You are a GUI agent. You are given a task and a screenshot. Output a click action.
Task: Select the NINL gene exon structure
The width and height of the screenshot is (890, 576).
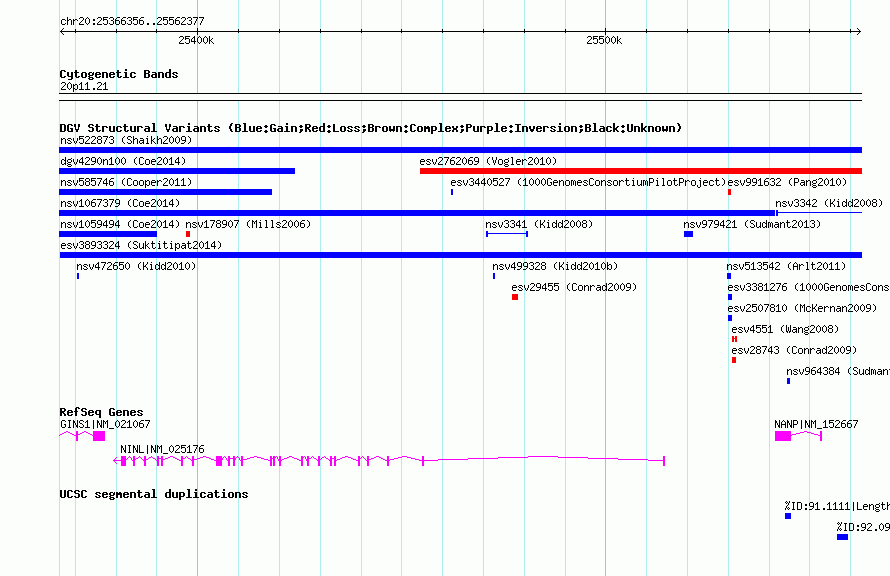point(389,461)
